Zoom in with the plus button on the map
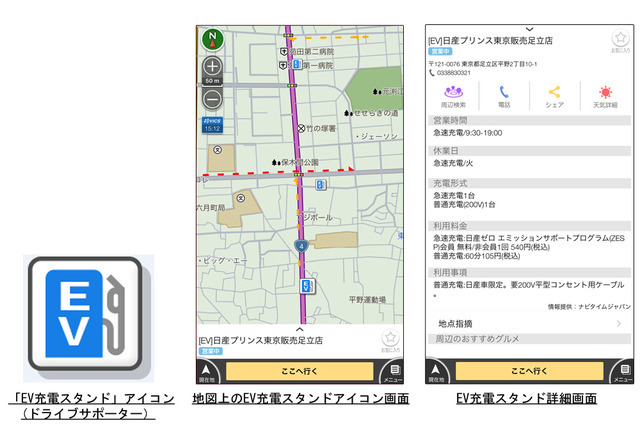Screen dimensions: 640x433 [212, 66]
